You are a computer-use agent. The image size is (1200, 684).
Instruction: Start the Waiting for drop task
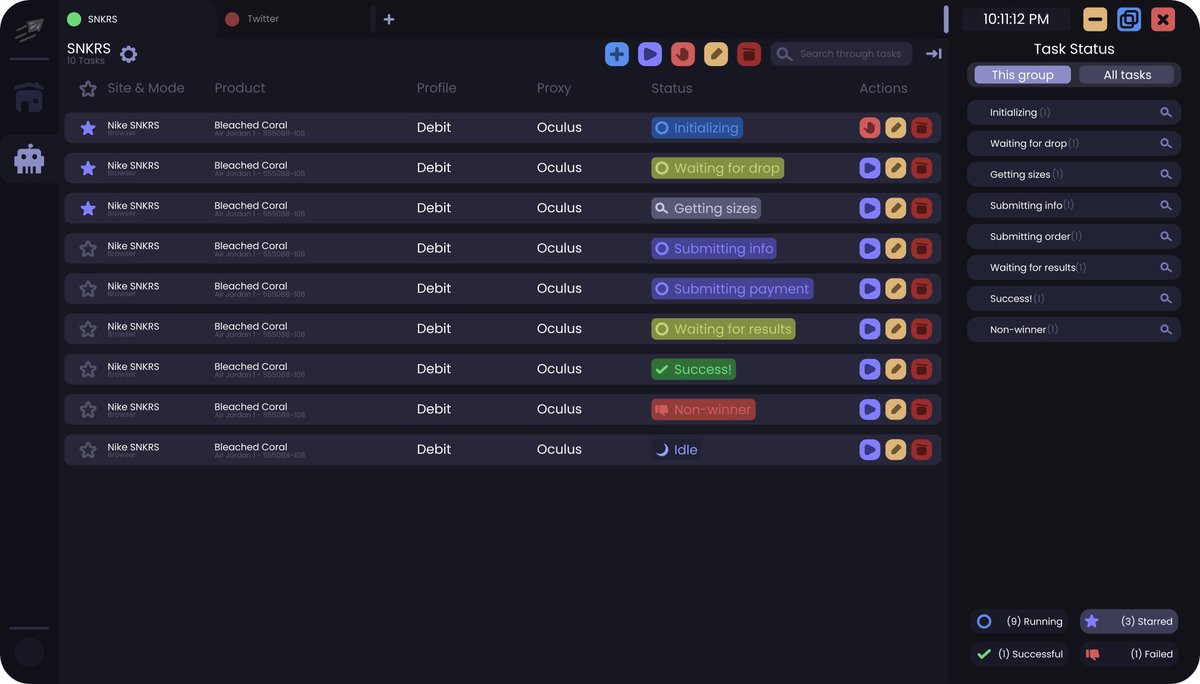(870, 168)
